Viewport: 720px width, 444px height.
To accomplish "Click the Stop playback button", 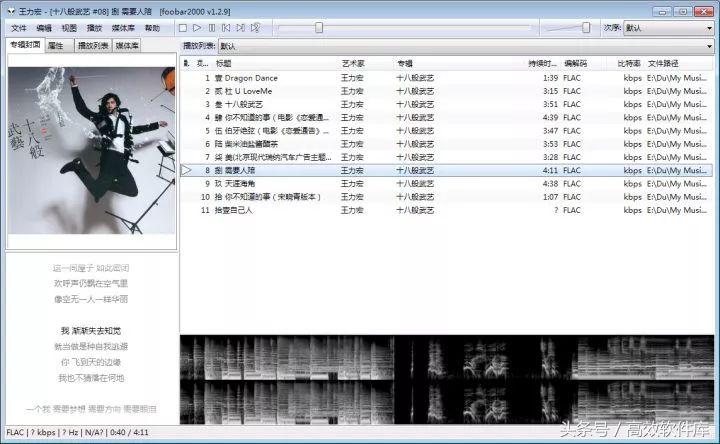I will (x=183, y=28).
